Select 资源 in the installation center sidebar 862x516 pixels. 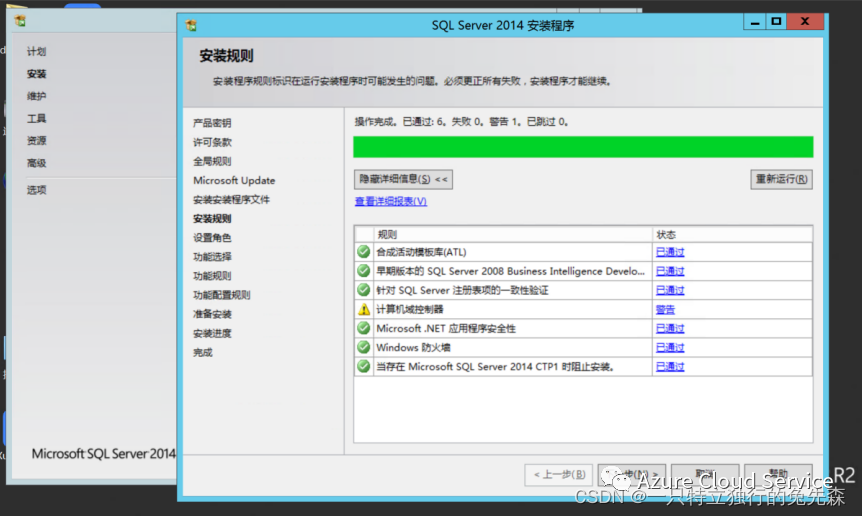36,140
